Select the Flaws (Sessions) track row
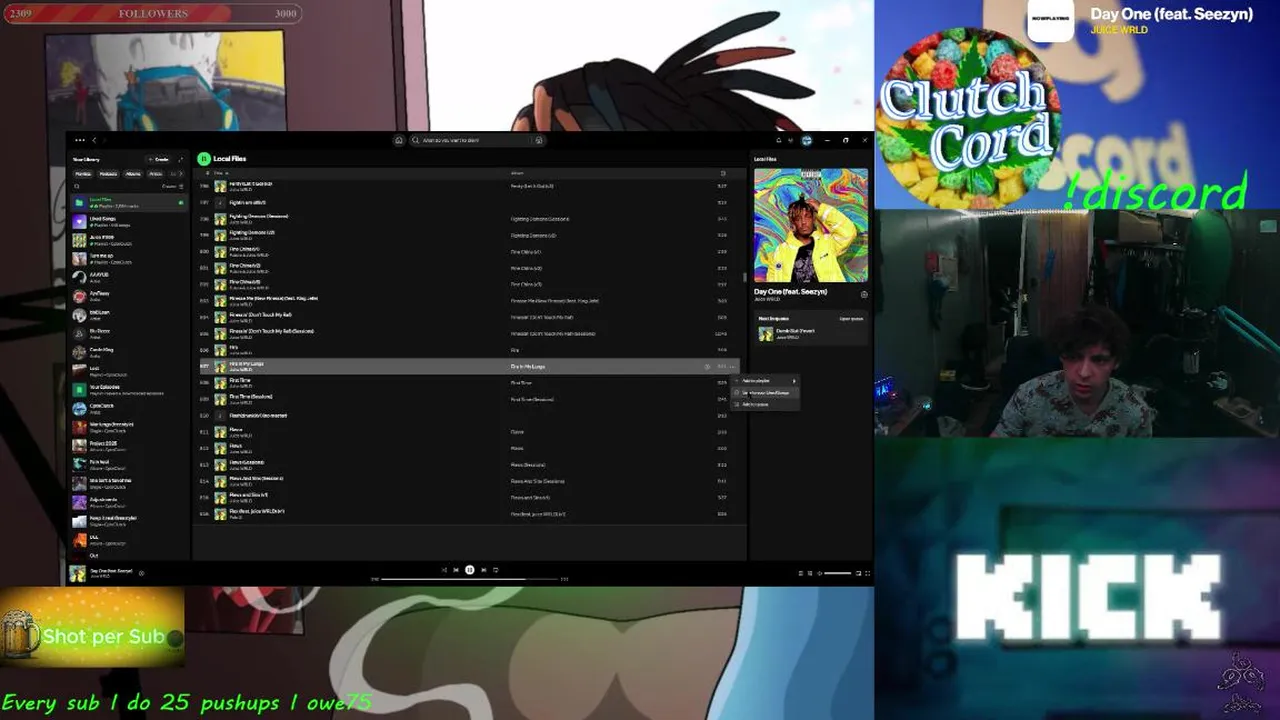This screenshot has width=1280, height=720. (x=470, y=465)
